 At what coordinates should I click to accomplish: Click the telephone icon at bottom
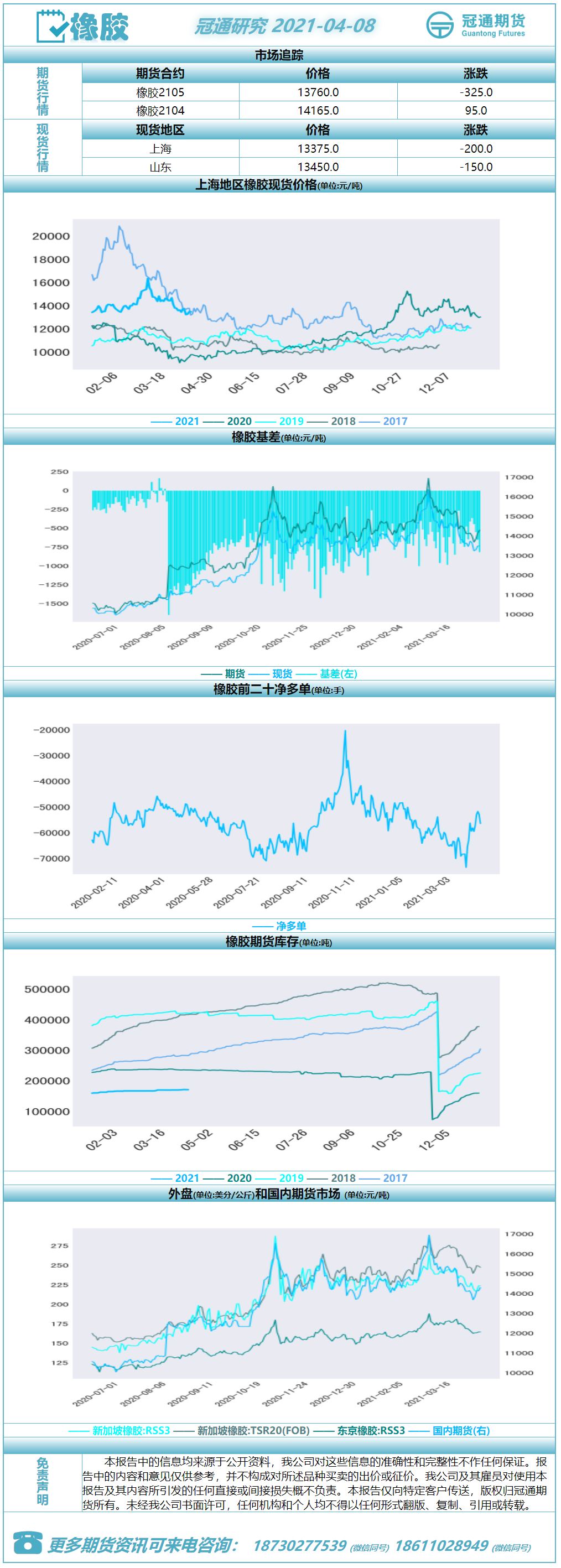point(28,1543)
